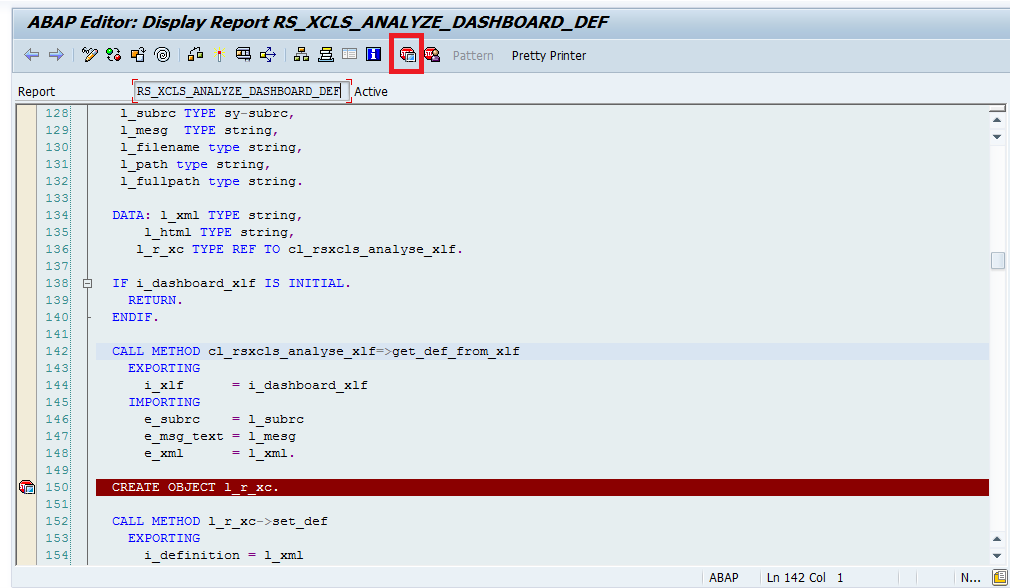Click the 'N...' status bar field

[x=970, y=578]
